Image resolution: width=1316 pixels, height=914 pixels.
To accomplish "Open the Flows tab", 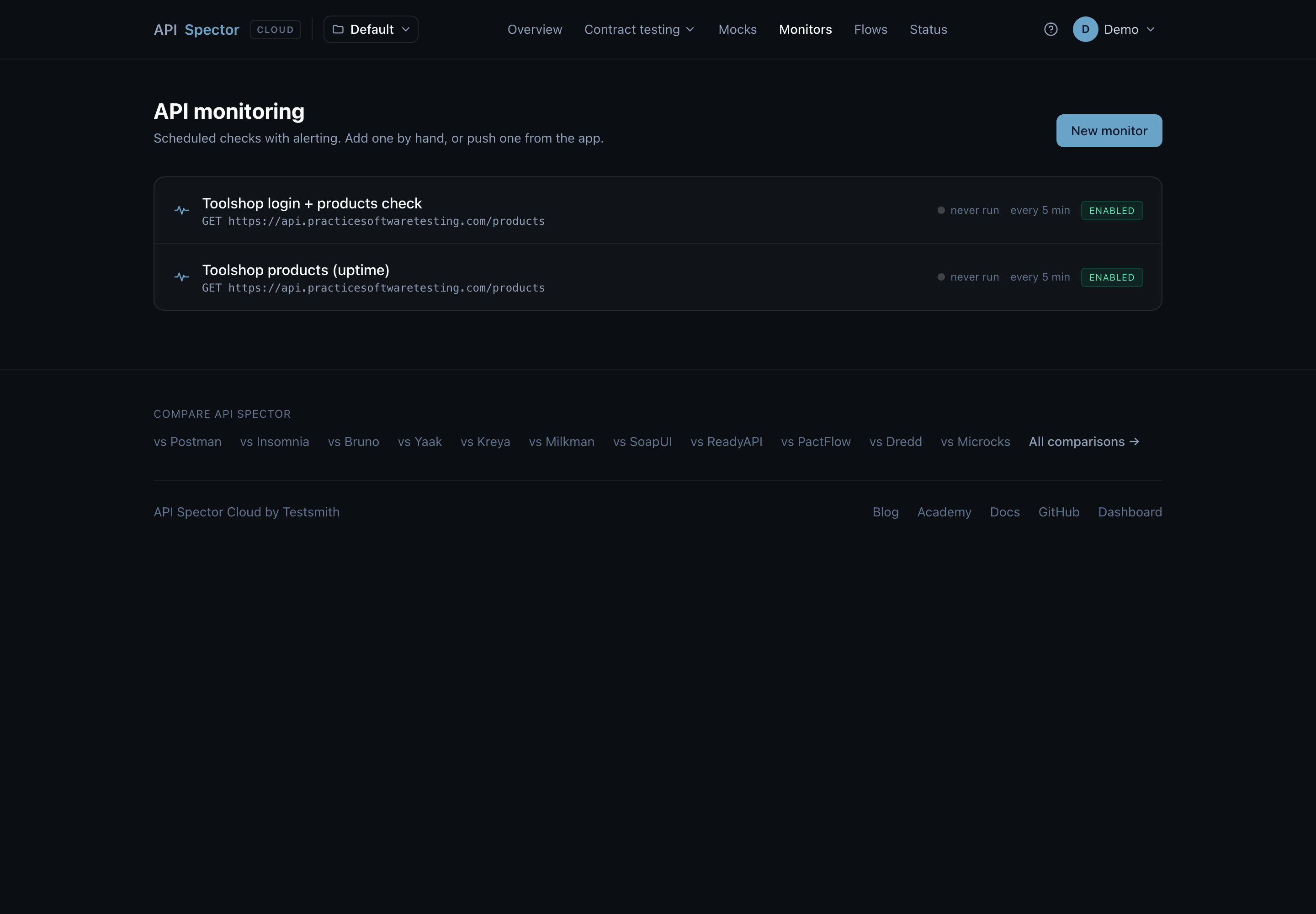I will (870, 29).
